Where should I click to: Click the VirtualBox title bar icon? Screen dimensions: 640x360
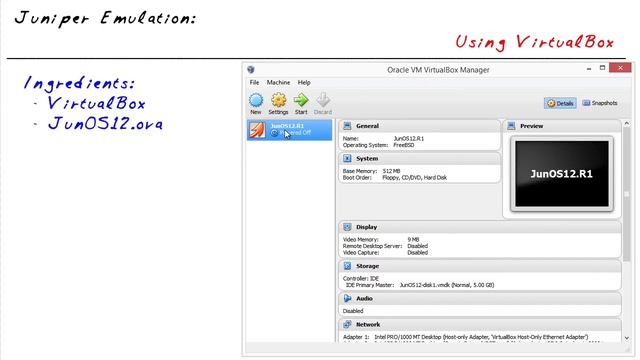coord(251,69)
